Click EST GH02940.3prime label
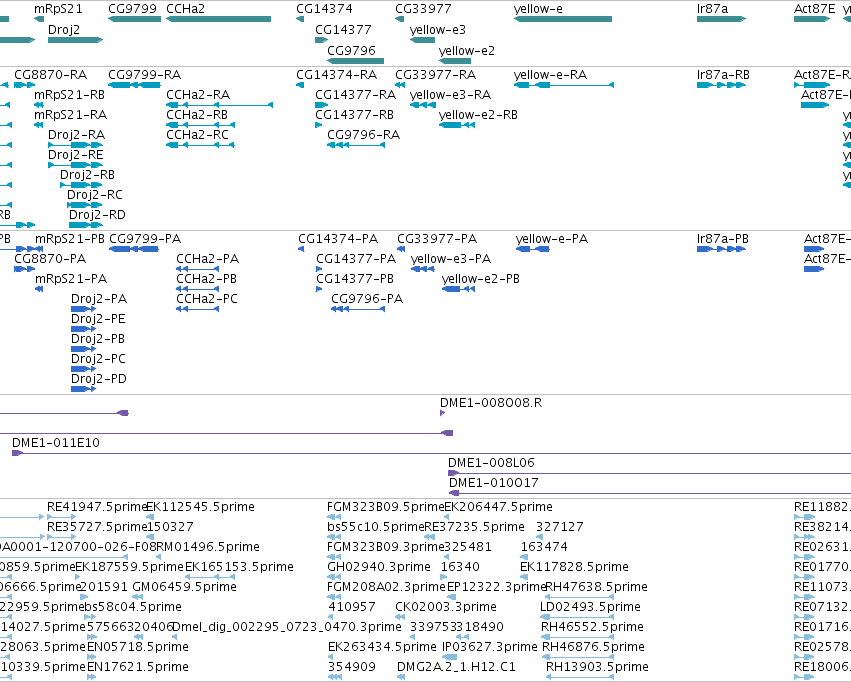 pyautogui.click(x=379, y=566)
